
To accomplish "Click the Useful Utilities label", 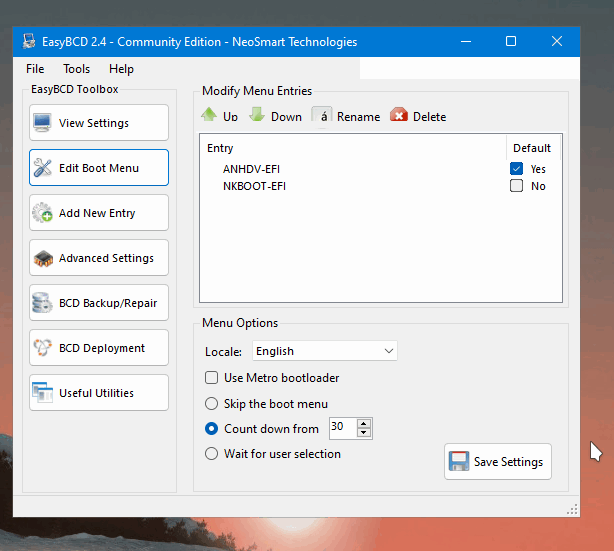I will pyautogui.click(x=97, y=393).
